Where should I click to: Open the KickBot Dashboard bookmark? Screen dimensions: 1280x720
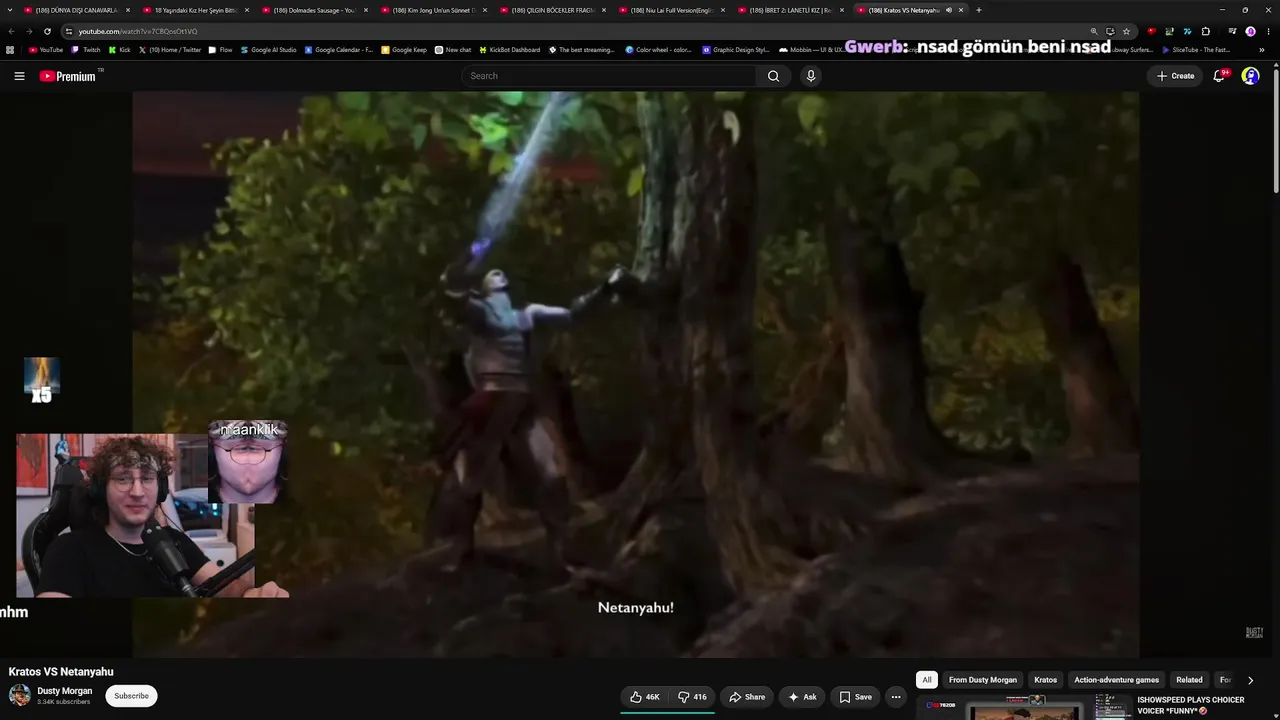coord(509,49)
